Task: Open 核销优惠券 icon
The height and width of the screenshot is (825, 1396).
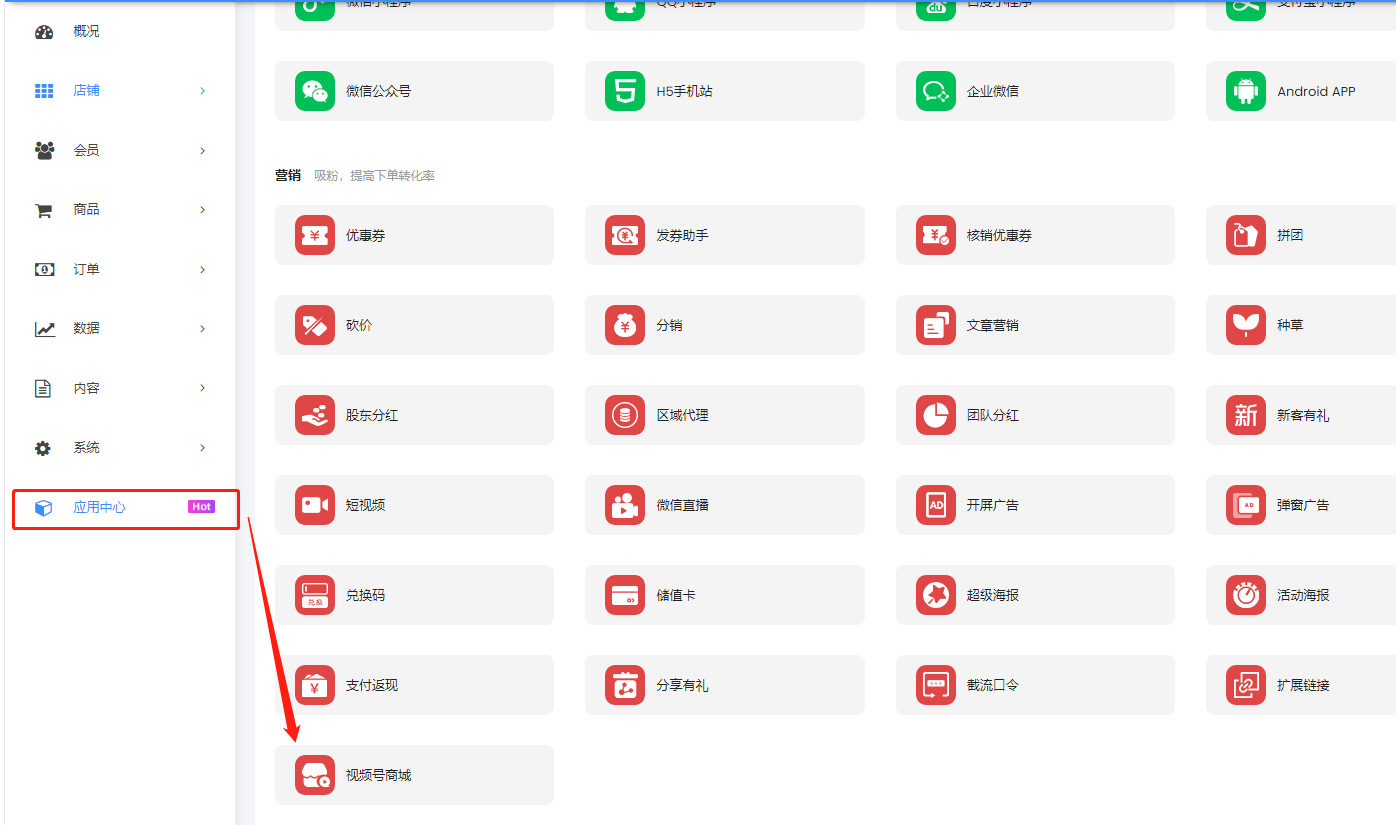Action: pos(936,235)
